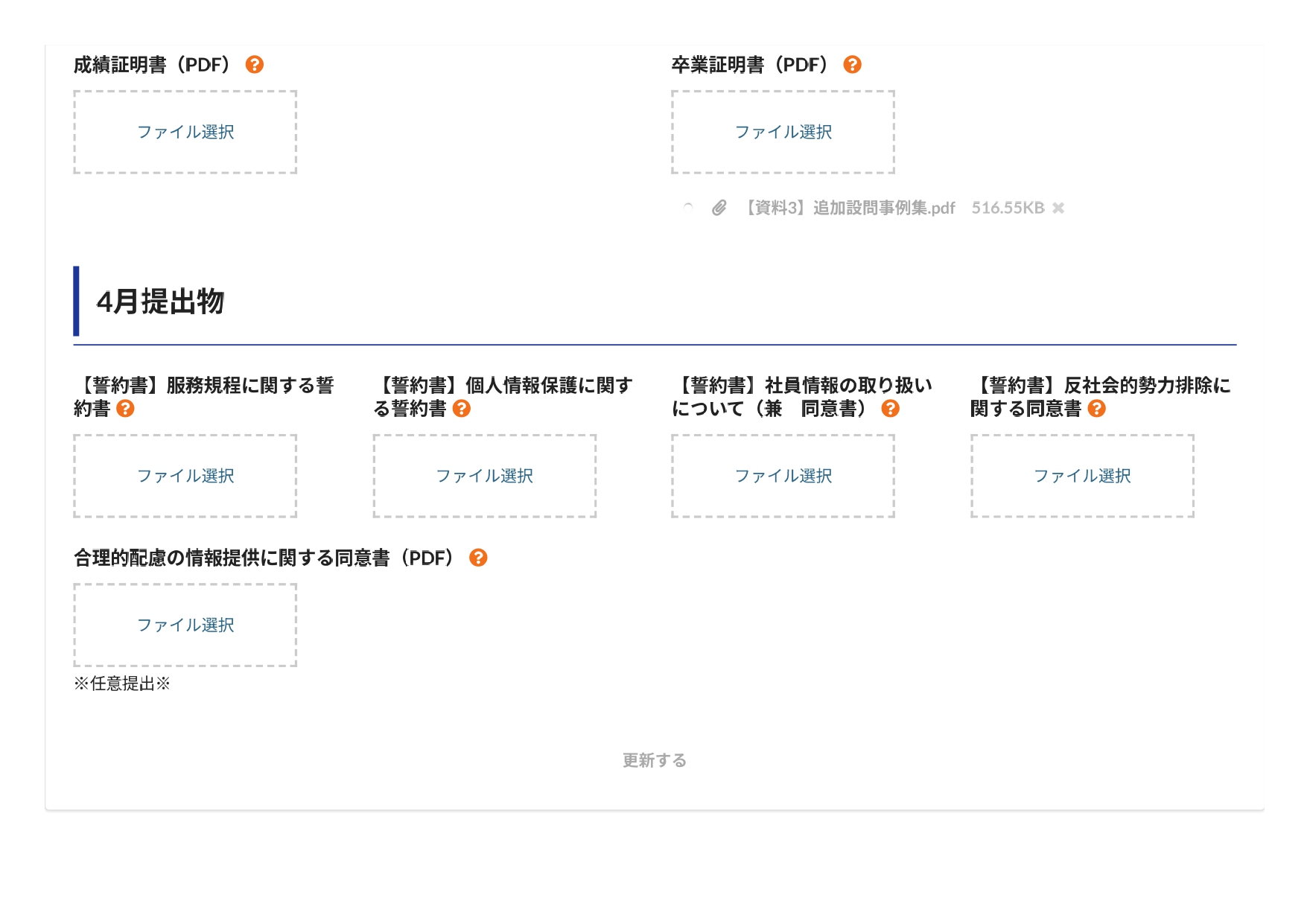The width and height of the screenshot is (1307, 924).
Task: Select file for 服務規程に関する誓約書
Action: (185, 476)
